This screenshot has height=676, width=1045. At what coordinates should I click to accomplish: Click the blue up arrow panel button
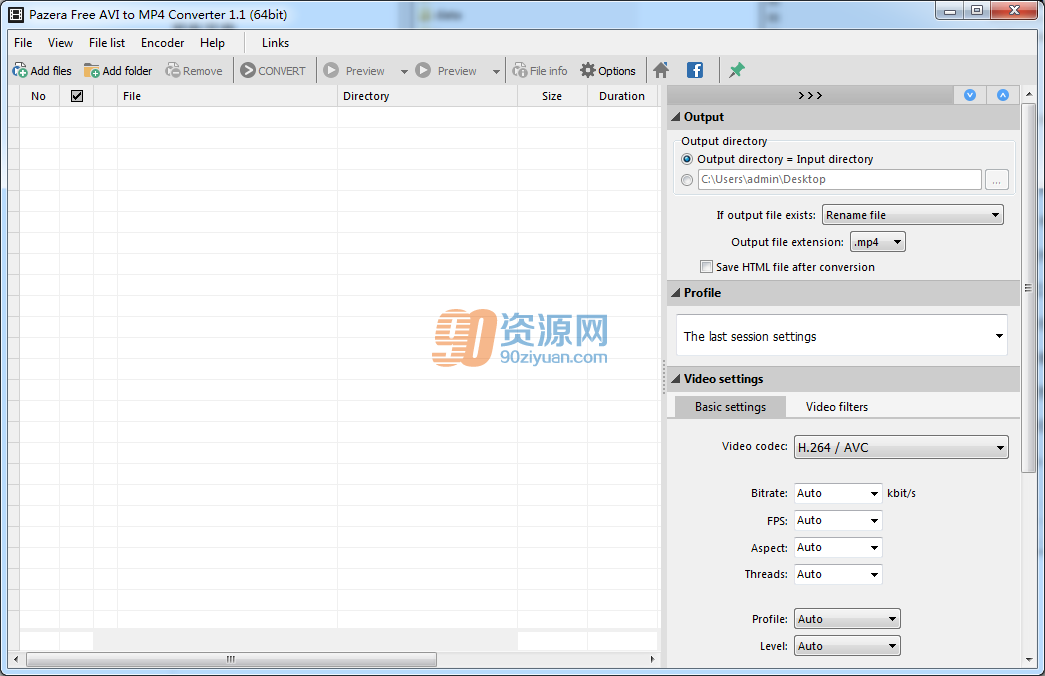[1002, 95]
